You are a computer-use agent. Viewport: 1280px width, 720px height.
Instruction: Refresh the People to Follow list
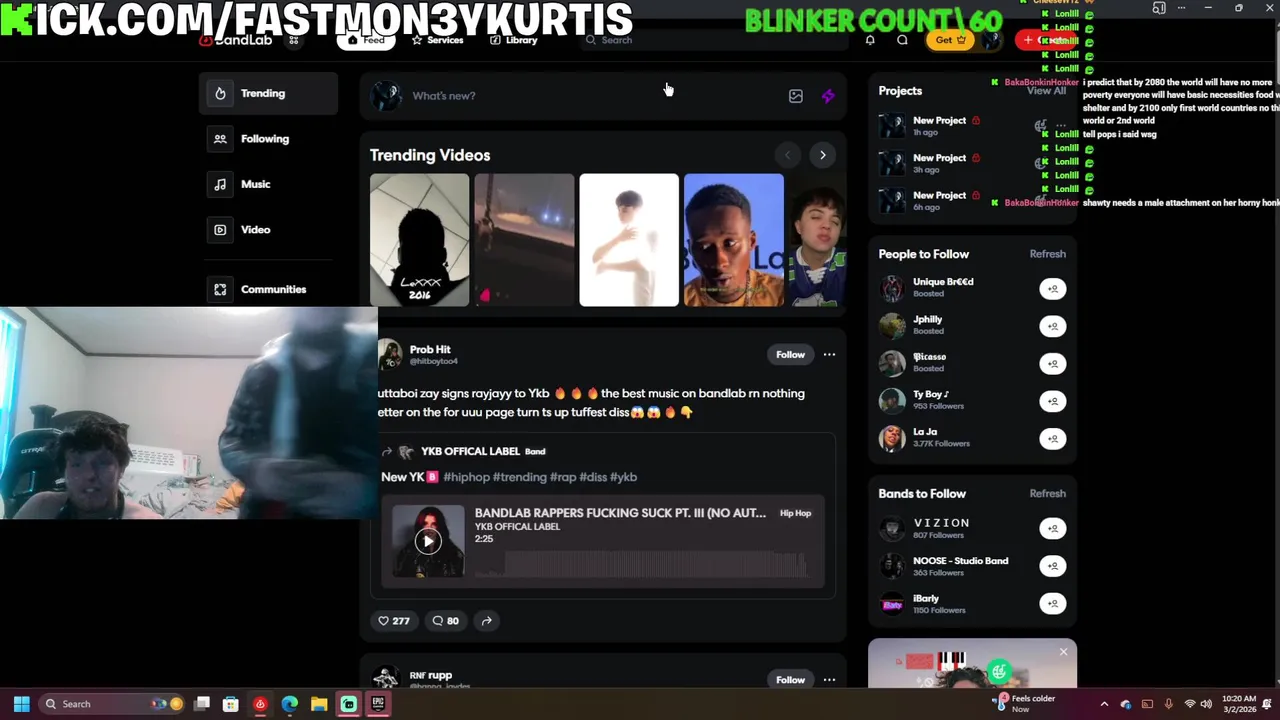(x=1048, y=254)
